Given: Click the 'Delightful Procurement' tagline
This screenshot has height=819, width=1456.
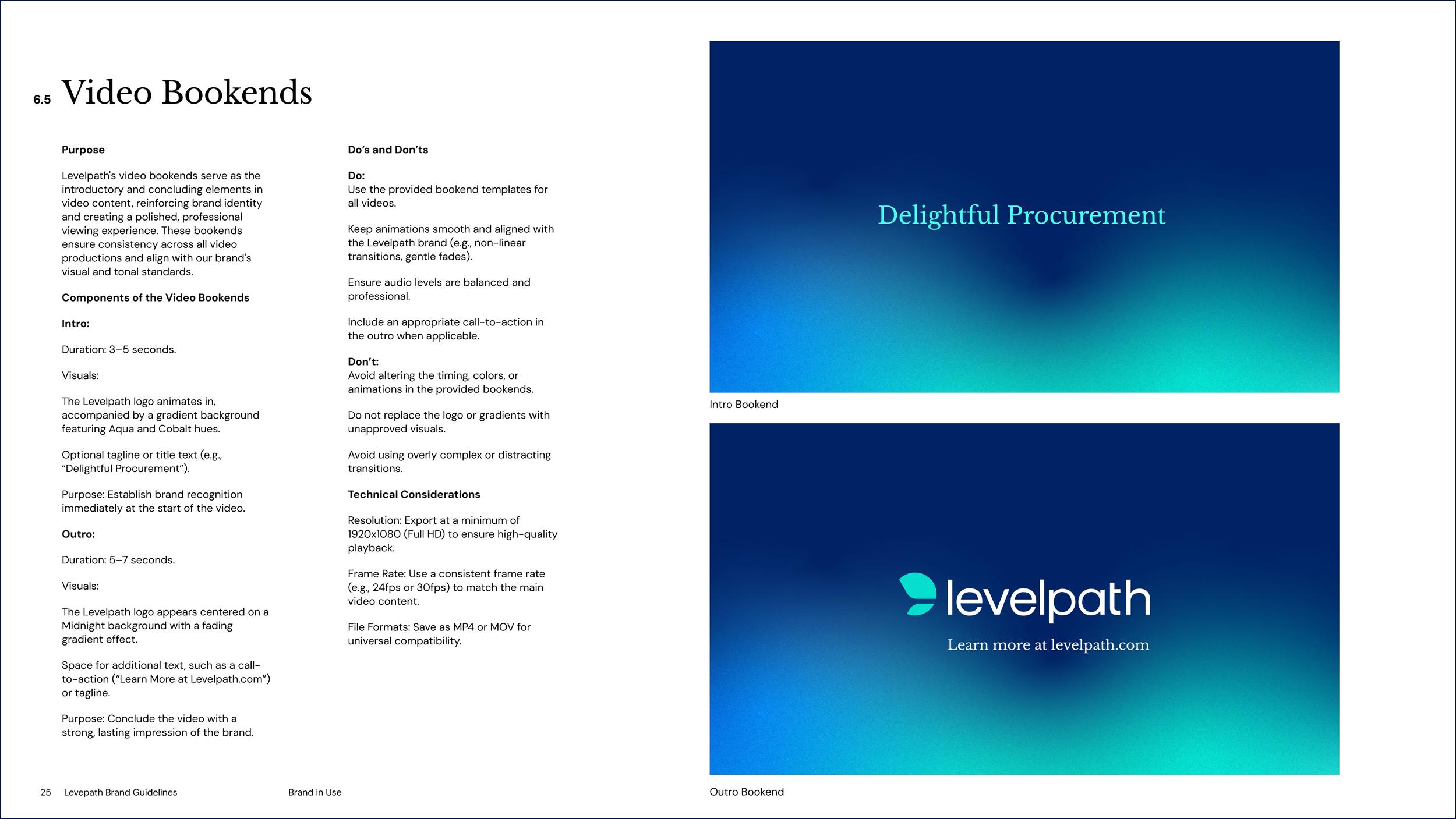Looking at the screenshot, I should (x=1022, y=215).
